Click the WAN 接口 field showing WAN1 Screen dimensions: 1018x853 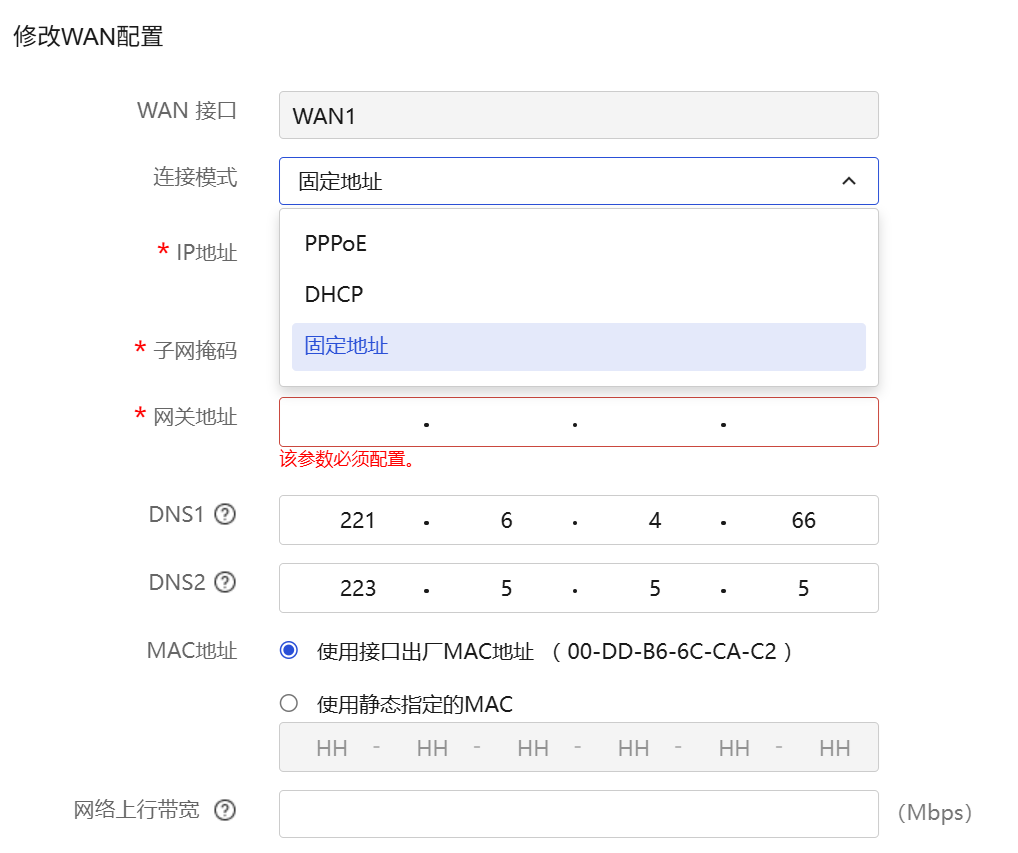pyautogui.click(x=578, y=116)
